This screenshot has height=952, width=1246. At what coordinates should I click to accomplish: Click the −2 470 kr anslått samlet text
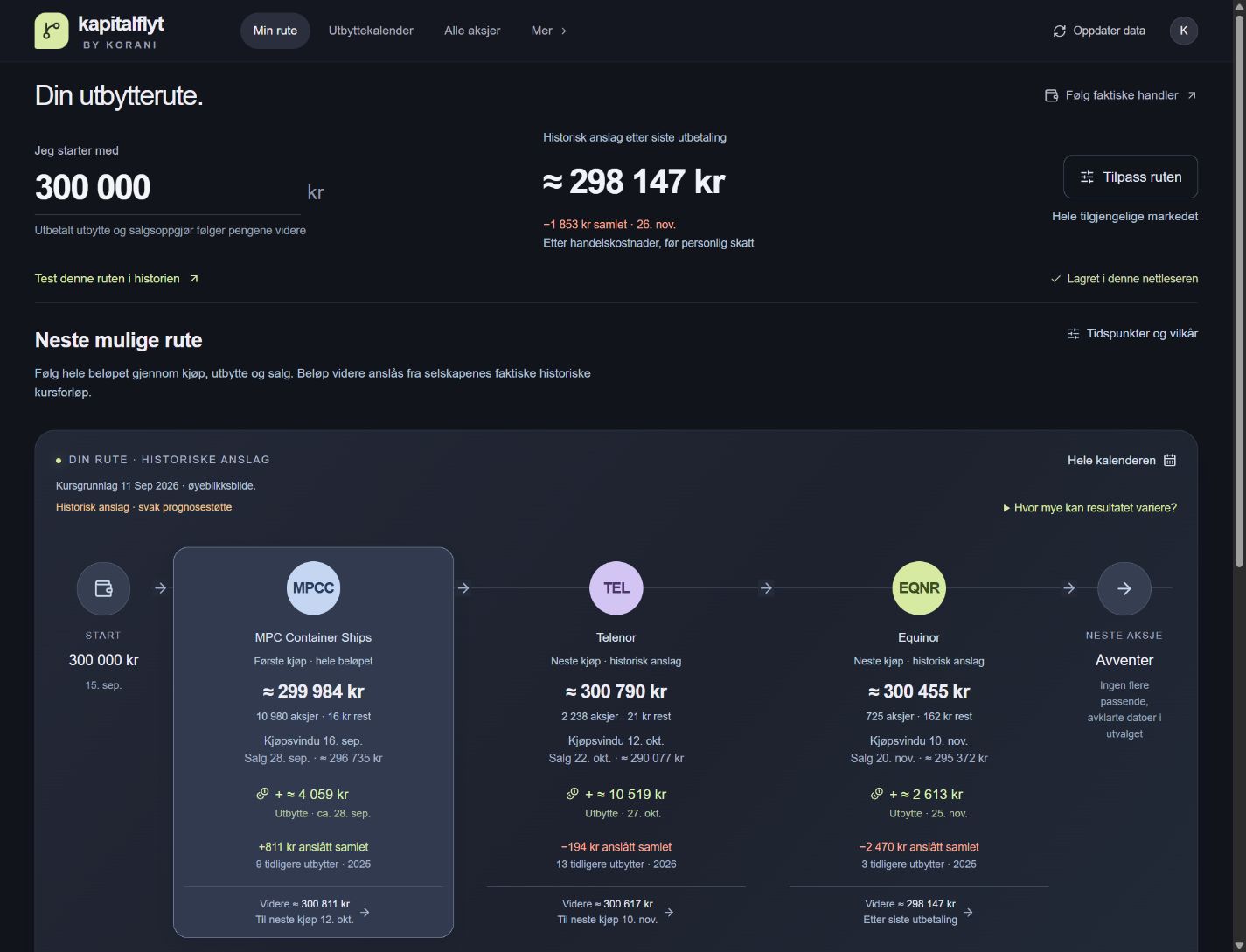[x=919, y=847]
